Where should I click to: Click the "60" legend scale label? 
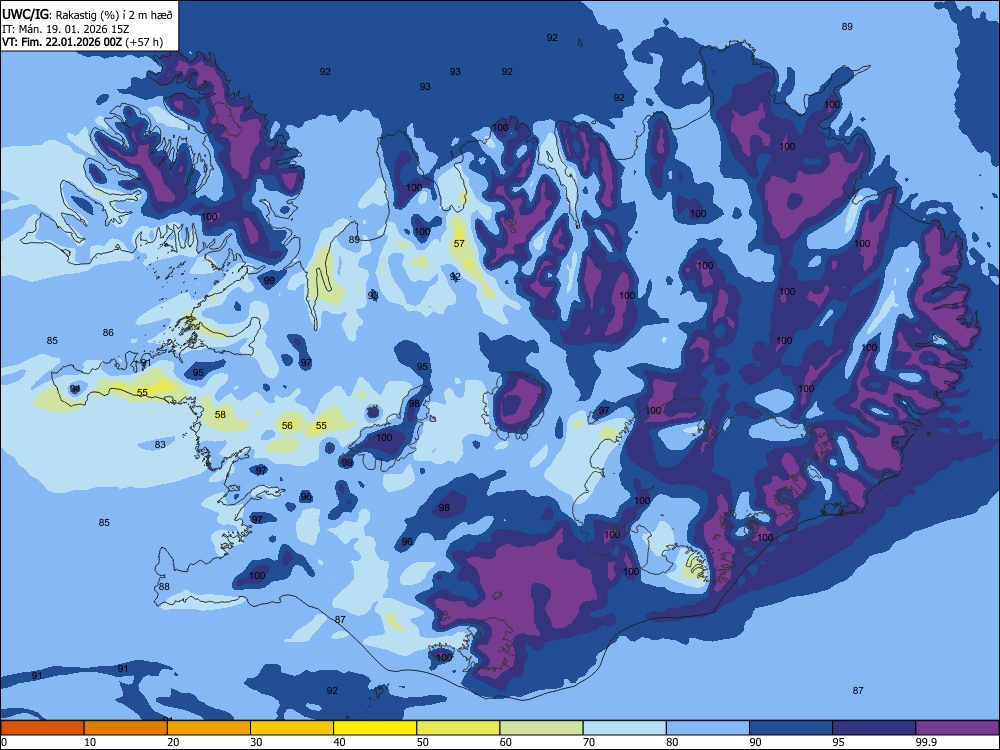click(506, 742)
